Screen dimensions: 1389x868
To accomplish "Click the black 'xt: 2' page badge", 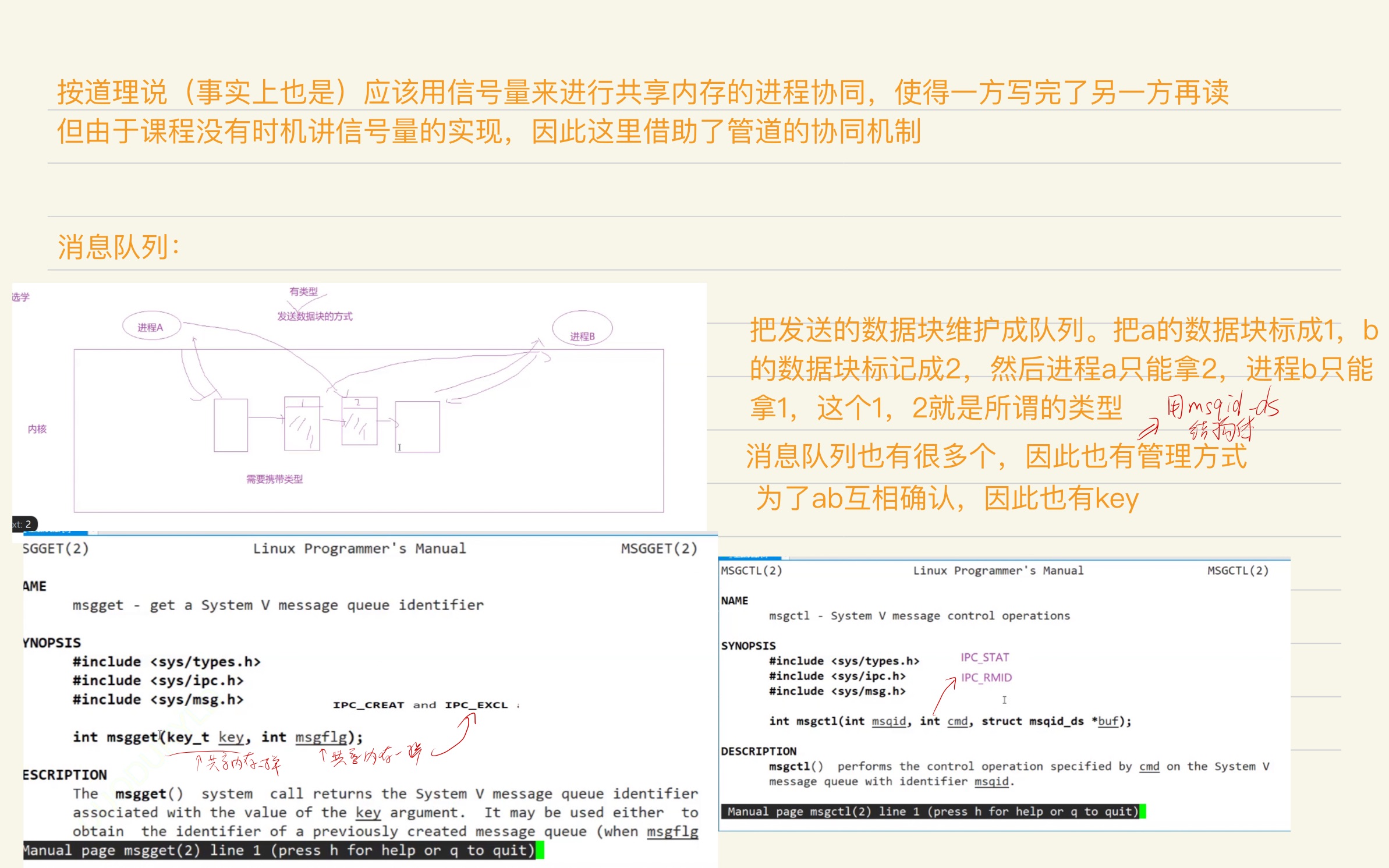I will click(x=22, y=523).
